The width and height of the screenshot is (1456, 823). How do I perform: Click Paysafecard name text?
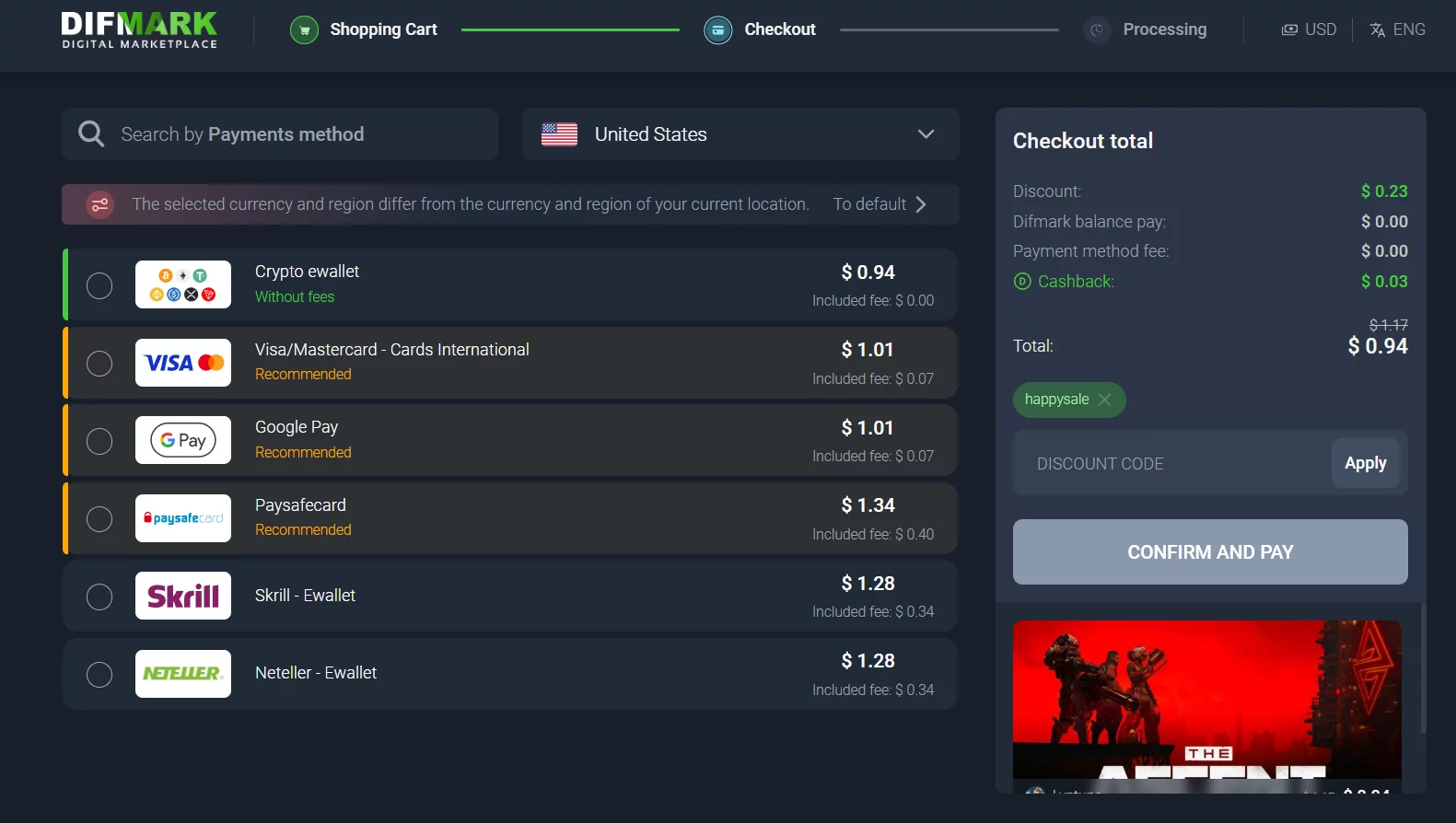click(x=300, y=505)
